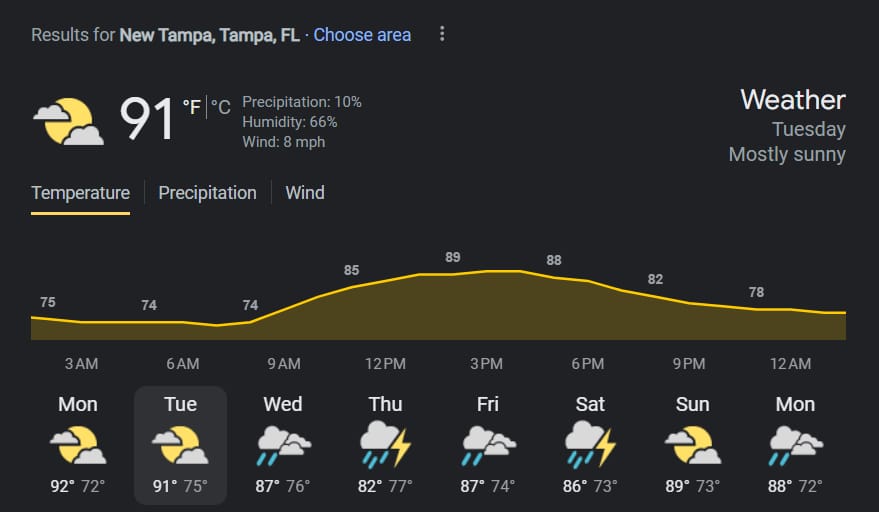Select Wednesday's rain shower forecast icon
879x512 pixels.
[283, 445]
